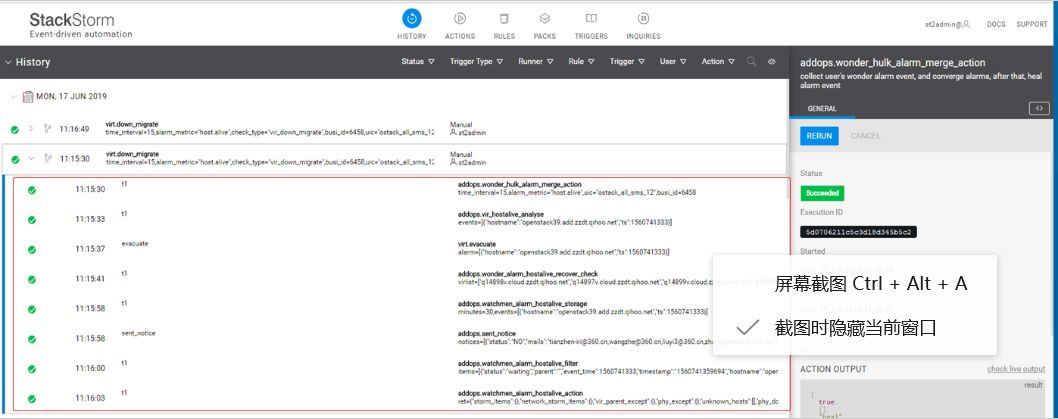
Task: Open the User filter dropdown
Action: [x=673, y=61]
